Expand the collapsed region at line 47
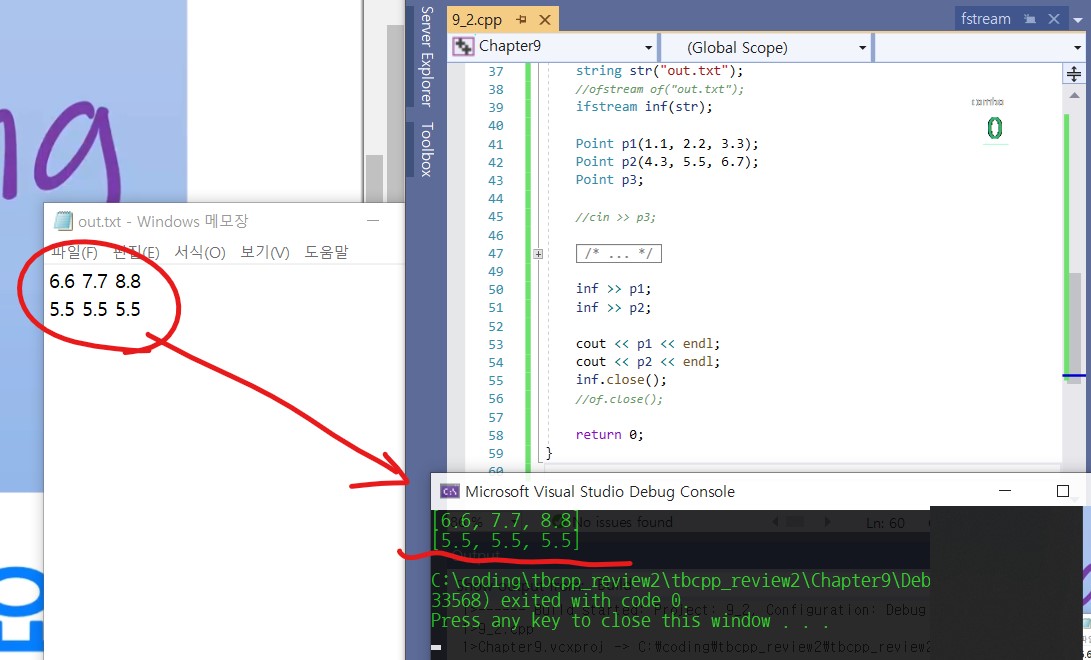1091x660 pixels. pyautogui.click(x=538, y=254)
